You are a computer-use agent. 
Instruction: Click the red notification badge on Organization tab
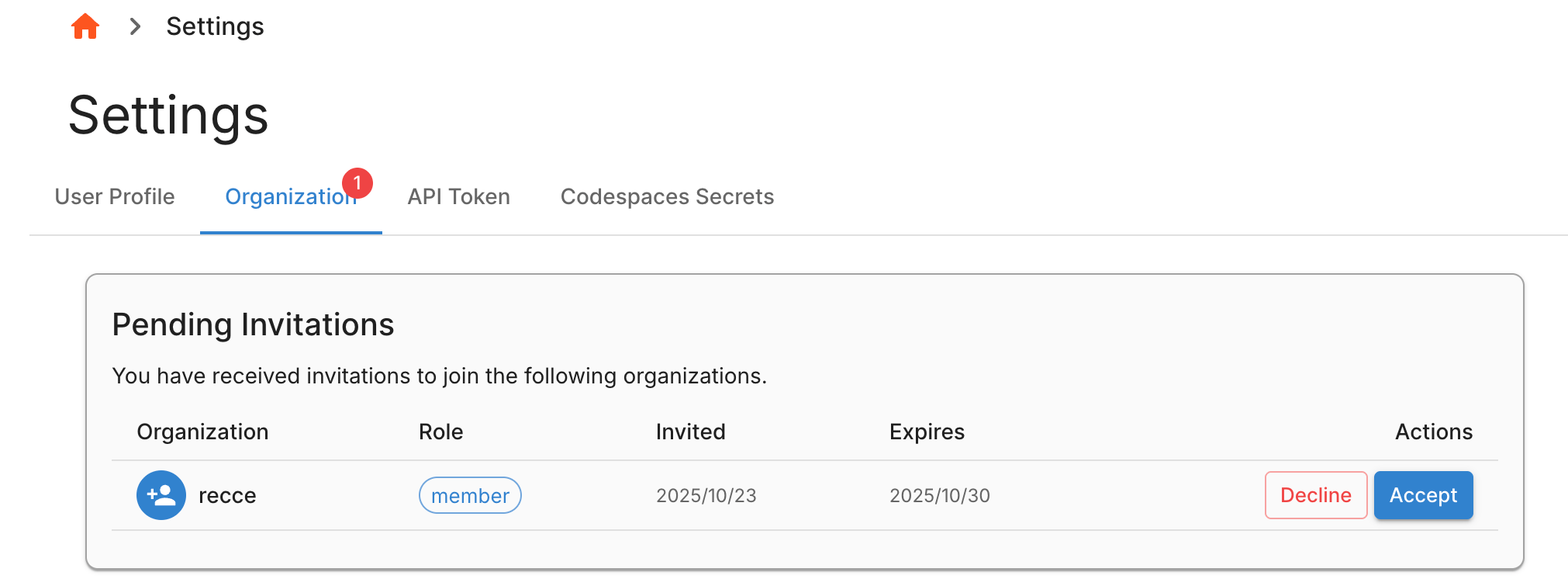tap(357, 184)
